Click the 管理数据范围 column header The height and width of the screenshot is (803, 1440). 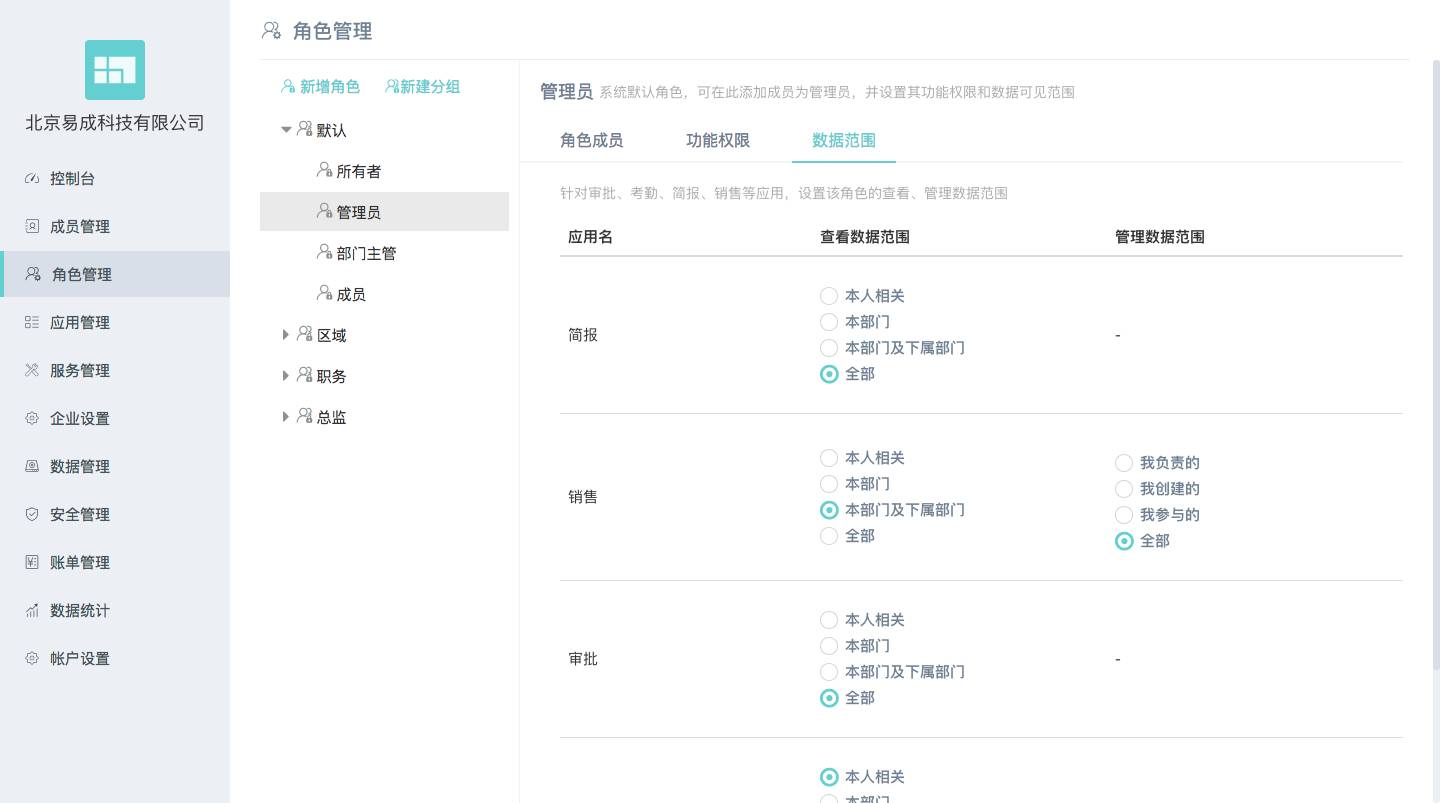(1160, 237)
